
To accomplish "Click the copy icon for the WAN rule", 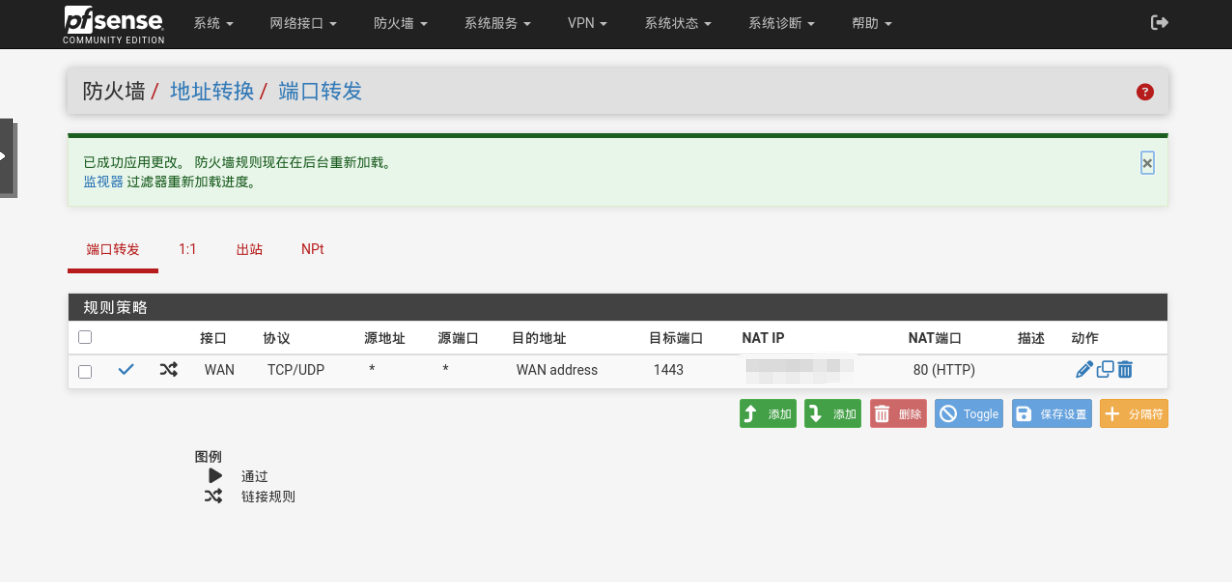I will (x=1105, y=370).
